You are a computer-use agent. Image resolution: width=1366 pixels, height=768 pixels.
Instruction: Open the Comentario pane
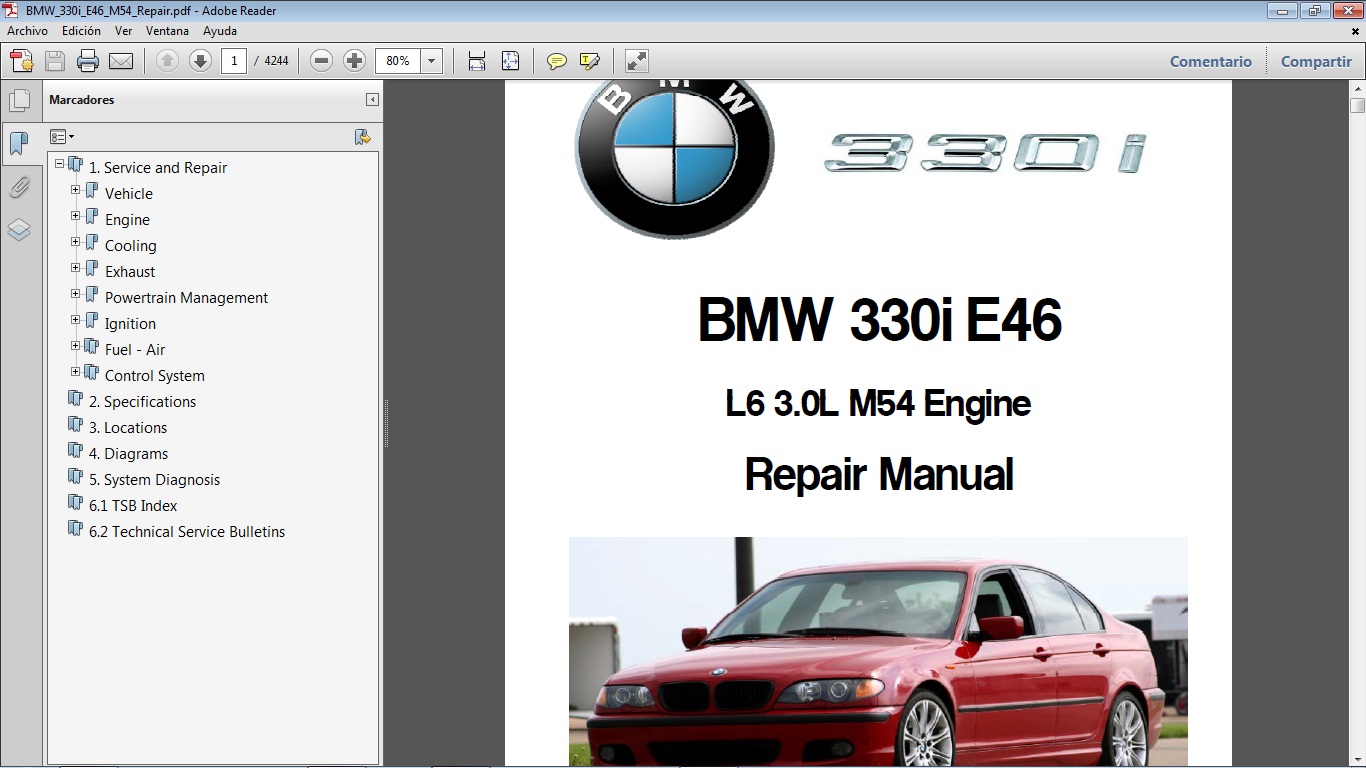(1211, 61)
